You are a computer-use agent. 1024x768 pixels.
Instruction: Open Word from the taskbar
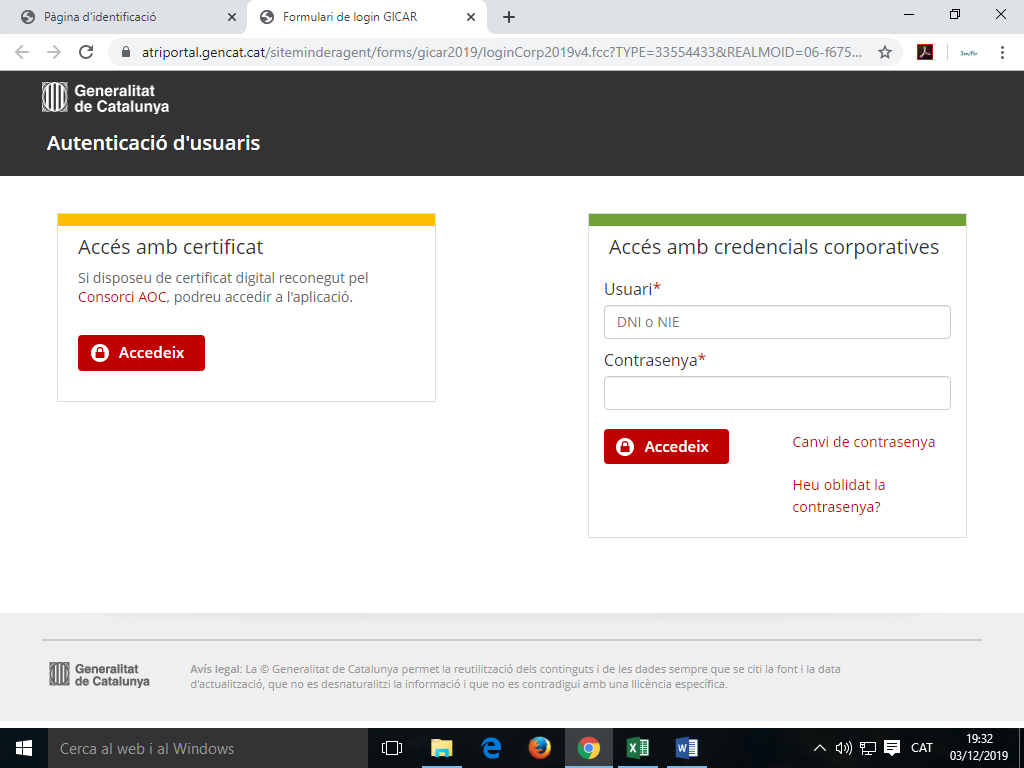(686, 748)
